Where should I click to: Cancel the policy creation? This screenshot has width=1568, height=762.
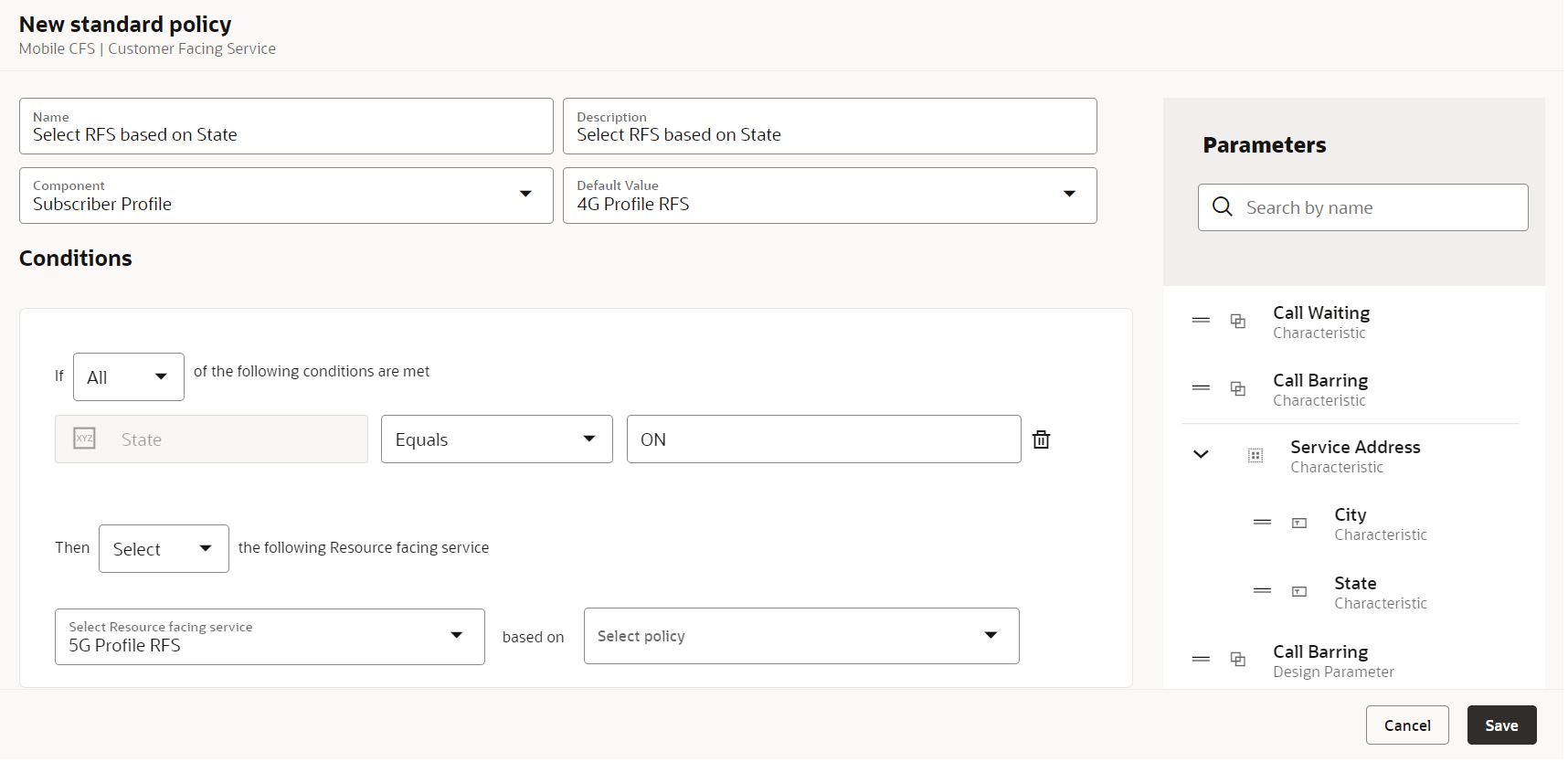click(x=1406, y=725)
